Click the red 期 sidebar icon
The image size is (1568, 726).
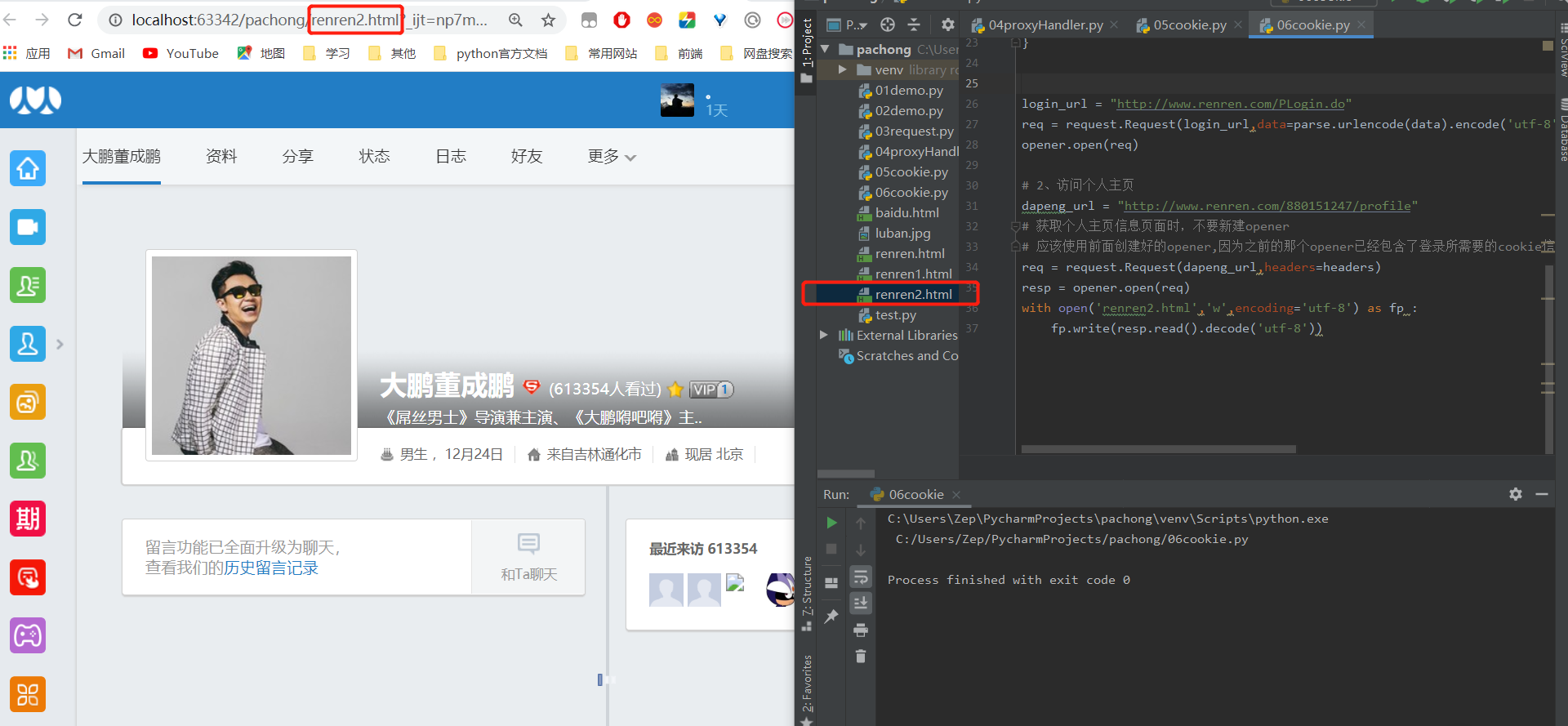28,519
